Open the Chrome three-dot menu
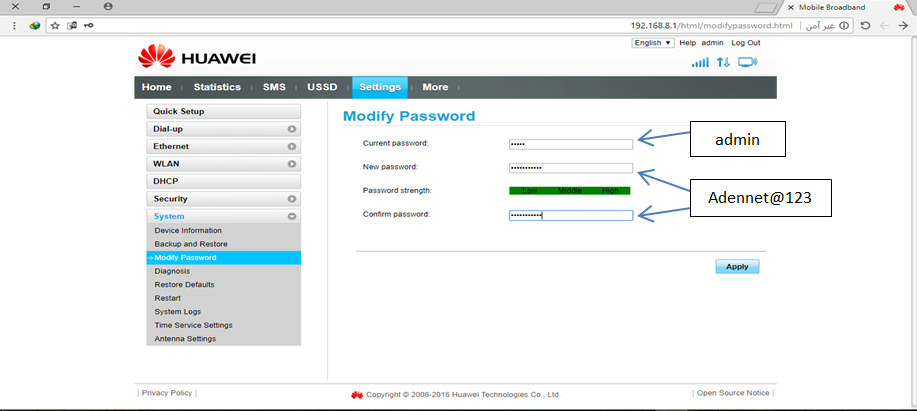 tap(15, 26)
